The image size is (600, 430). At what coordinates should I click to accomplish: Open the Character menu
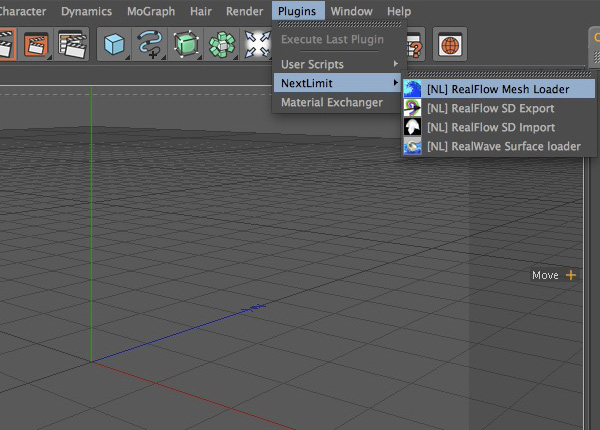pyautogui.click(x=22, y=11)
